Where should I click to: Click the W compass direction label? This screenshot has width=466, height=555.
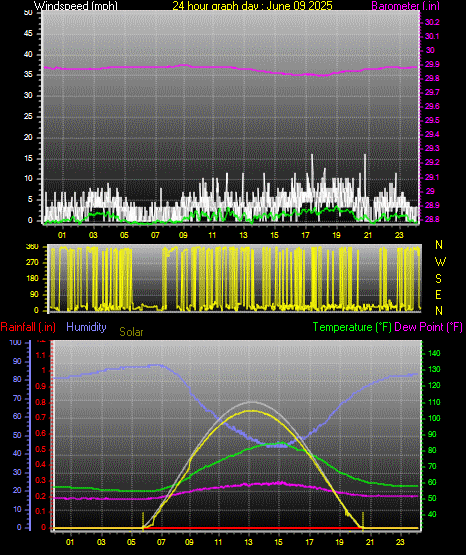[x=440, y=262]
